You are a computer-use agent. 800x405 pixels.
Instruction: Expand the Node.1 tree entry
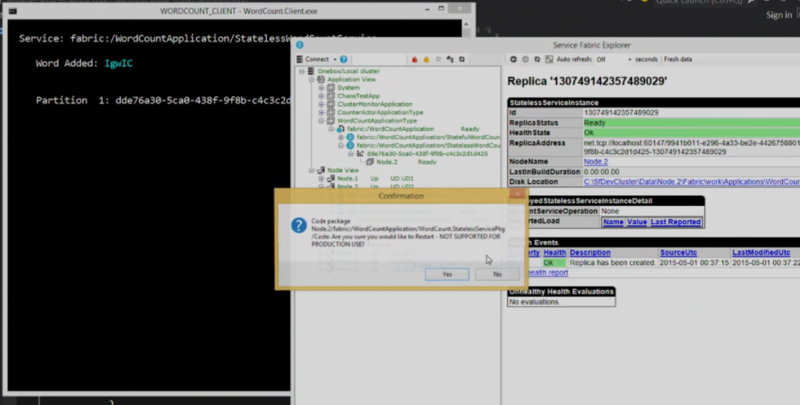[x=321, y=179]
